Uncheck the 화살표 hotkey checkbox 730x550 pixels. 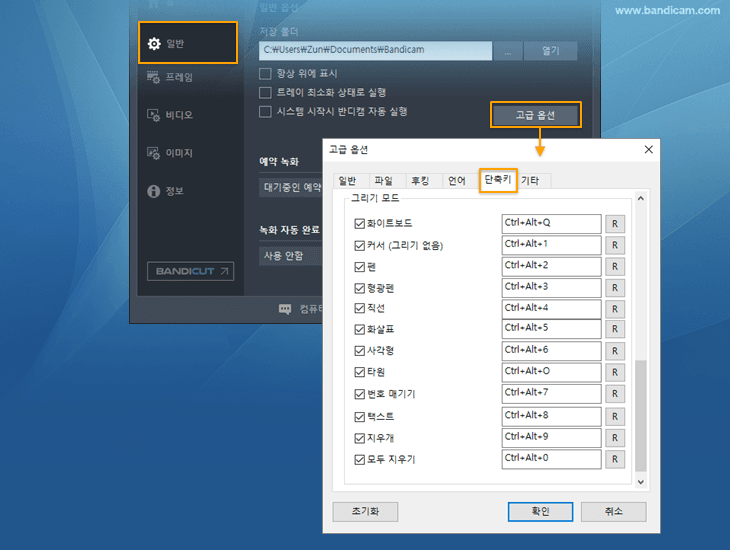359,330
